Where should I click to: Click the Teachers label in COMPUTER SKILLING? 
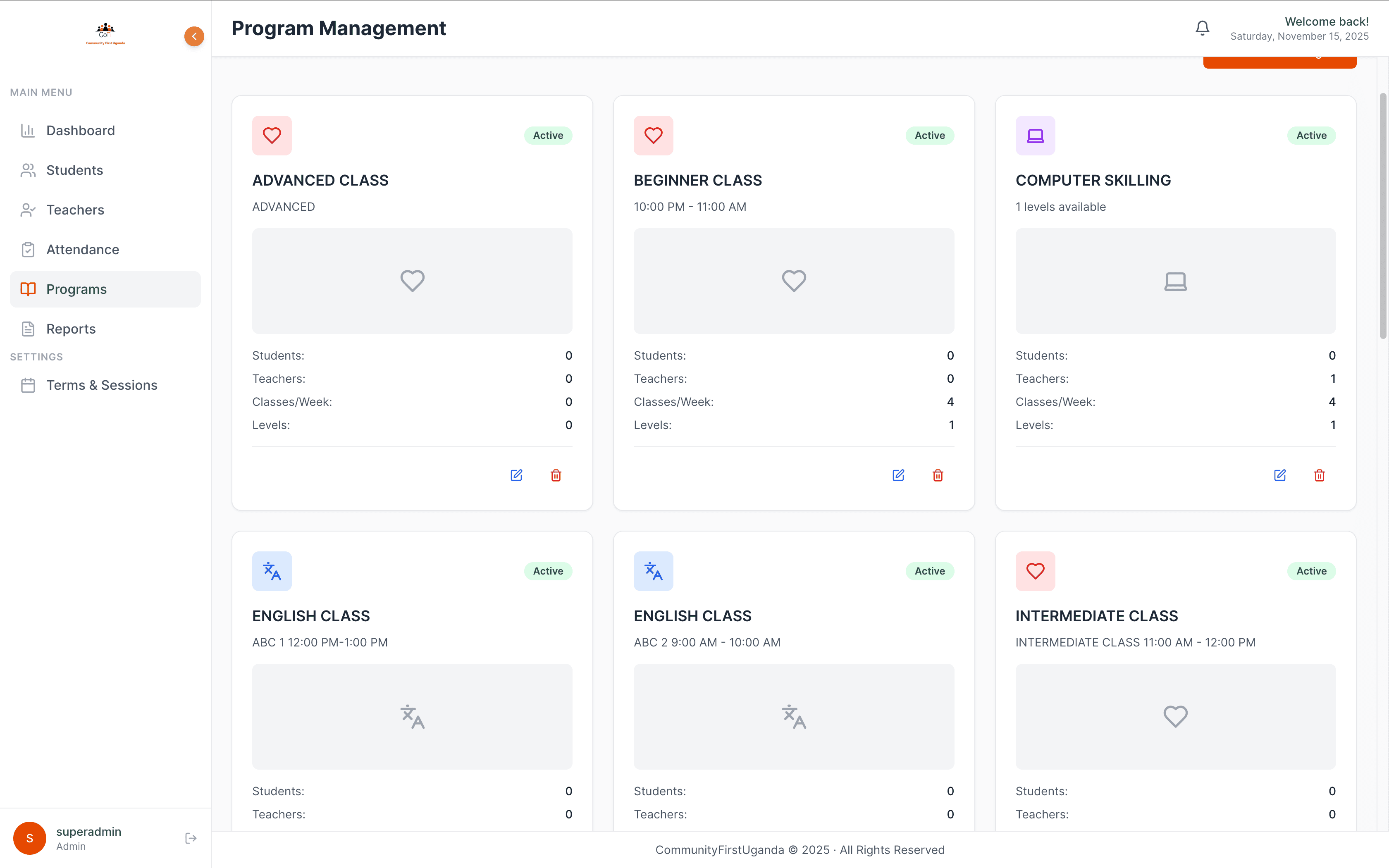(1042, 379)
